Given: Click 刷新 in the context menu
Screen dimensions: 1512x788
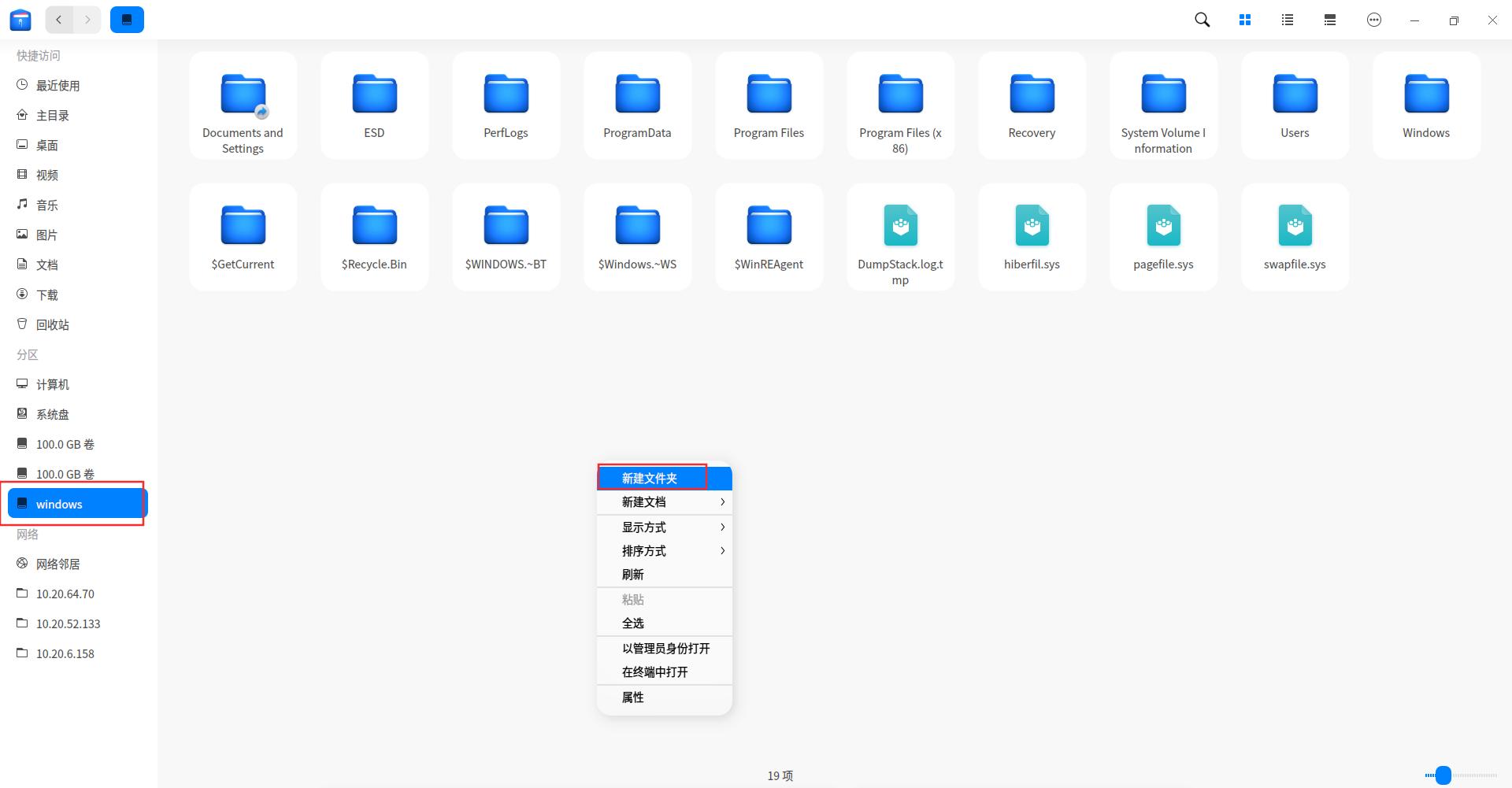Looking at the screenshot, I should click(x=665, y=575).
